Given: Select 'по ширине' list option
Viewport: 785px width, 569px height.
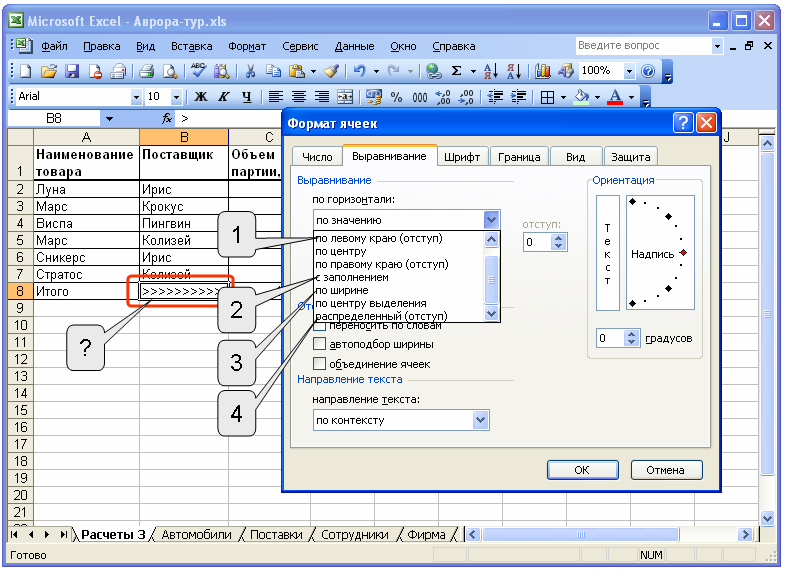Looking at the screenshot, I should pos(342,290).
